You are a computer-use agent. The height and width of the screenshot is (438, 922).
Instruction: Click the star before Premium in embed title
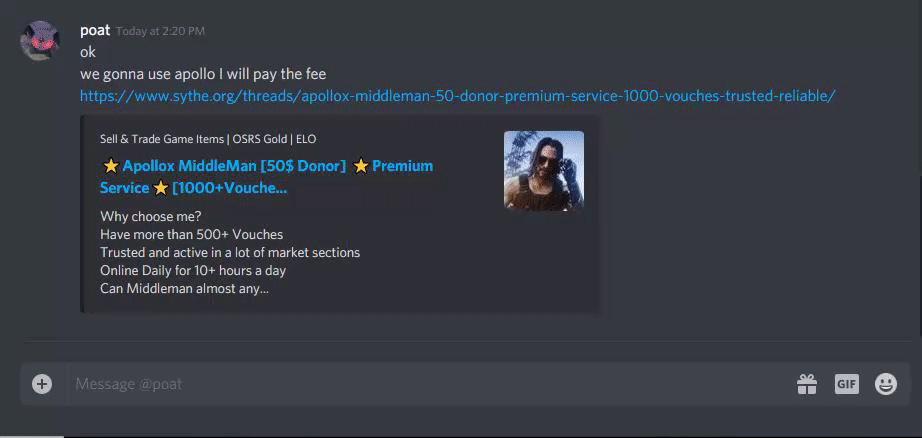pyautogui.click(x=361, y=166)
